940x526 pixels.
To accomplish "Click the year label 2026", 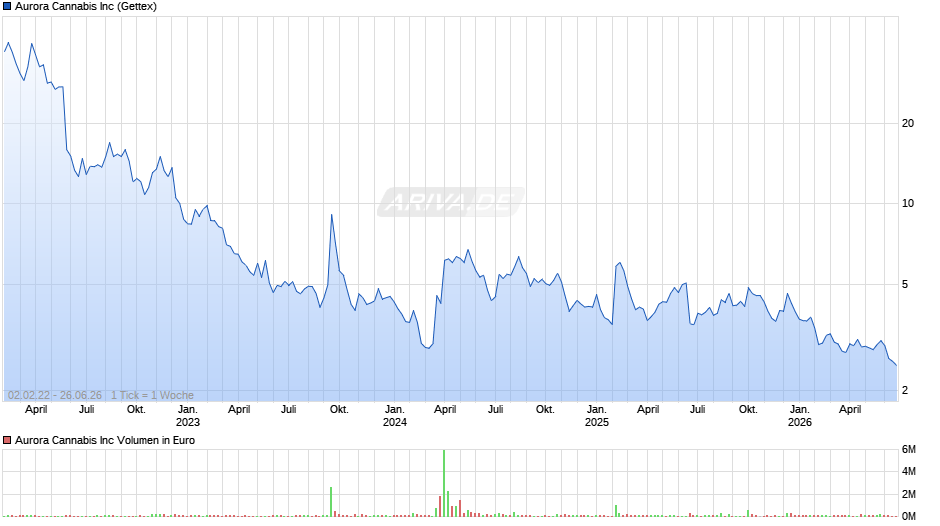I will point(800,422).
